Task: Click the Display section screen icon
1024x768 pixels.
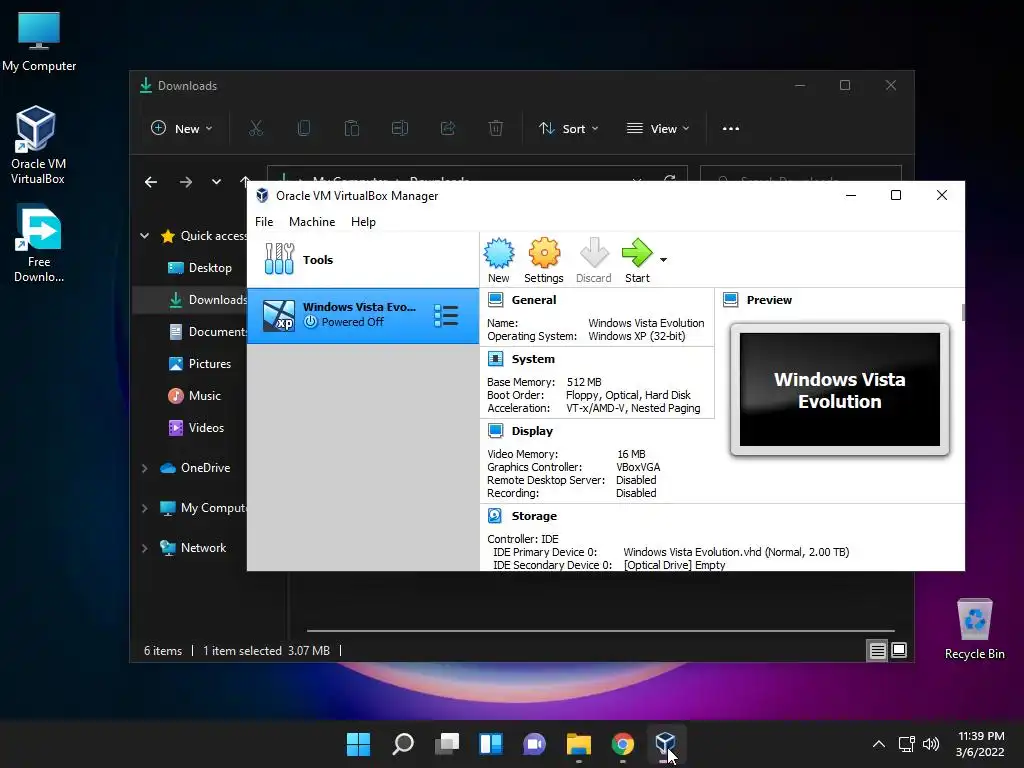Action: tap(496, 430)
